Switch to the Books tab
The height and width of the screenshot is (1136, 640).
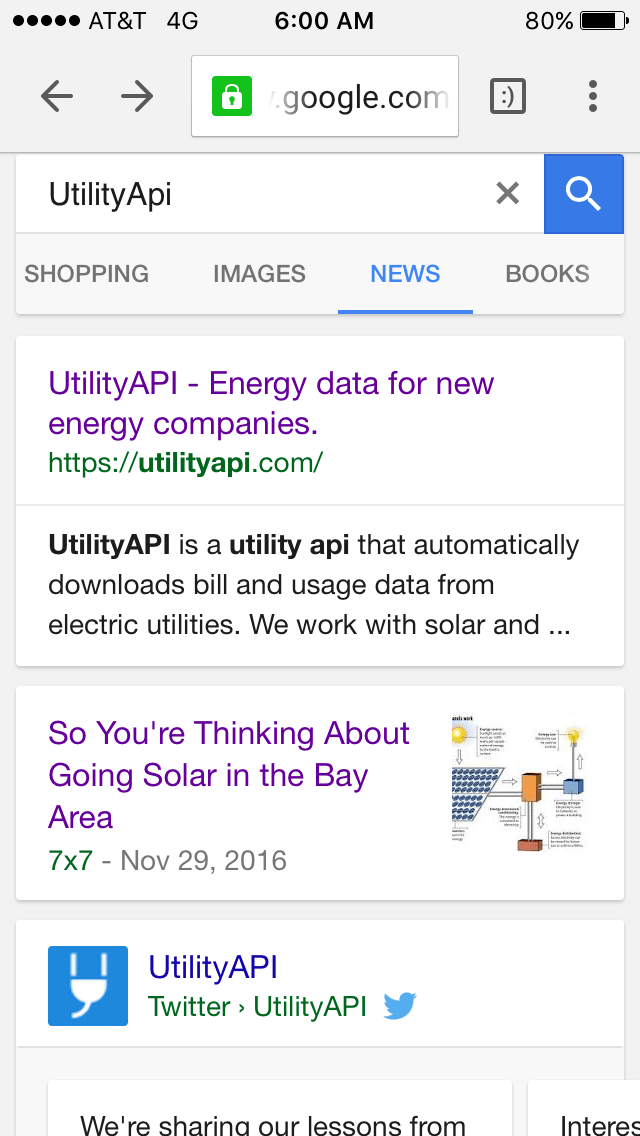pyautogui.click(x=547, y=274)
